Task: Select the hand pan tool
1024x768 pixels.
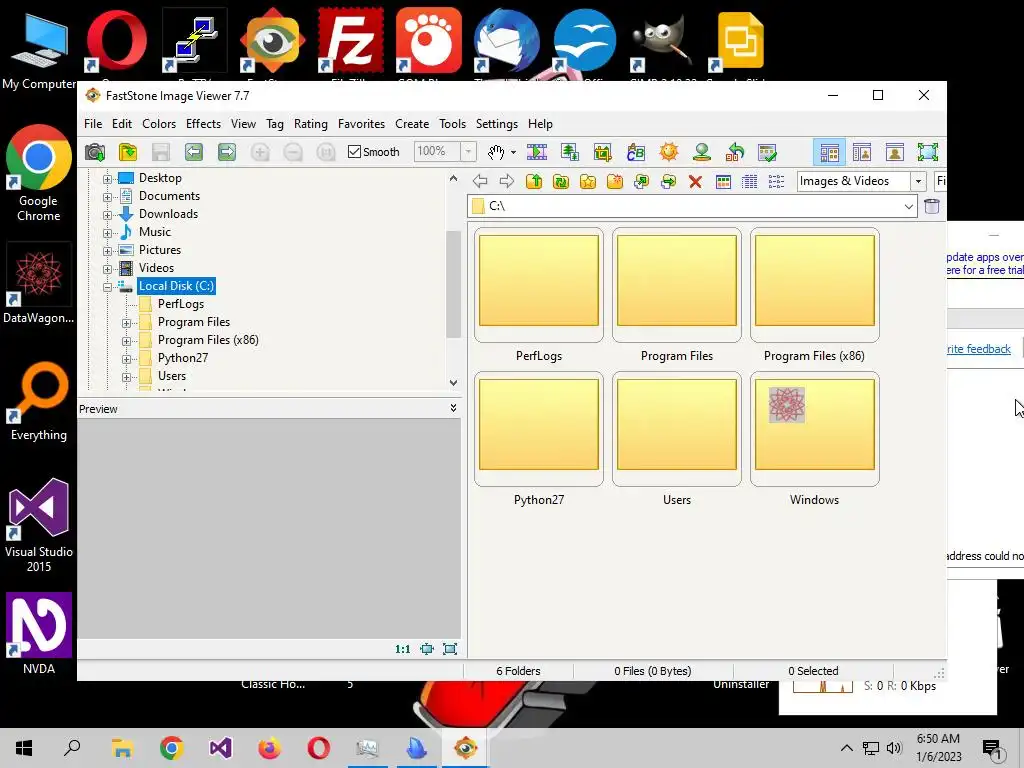Action: coord(496,152)
